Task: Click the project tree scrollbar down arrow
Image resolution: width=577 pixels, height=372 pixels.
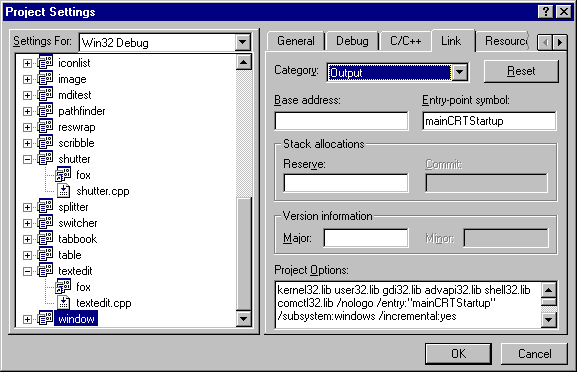Action: pos(244,319)
